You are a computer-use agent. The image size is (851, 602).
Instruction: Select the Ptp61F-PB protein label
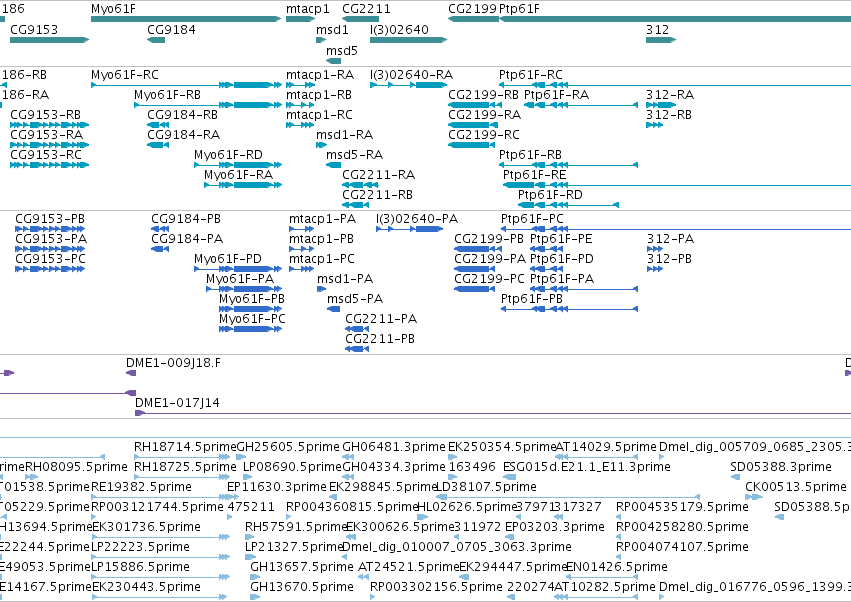click(x=532, y=299)
